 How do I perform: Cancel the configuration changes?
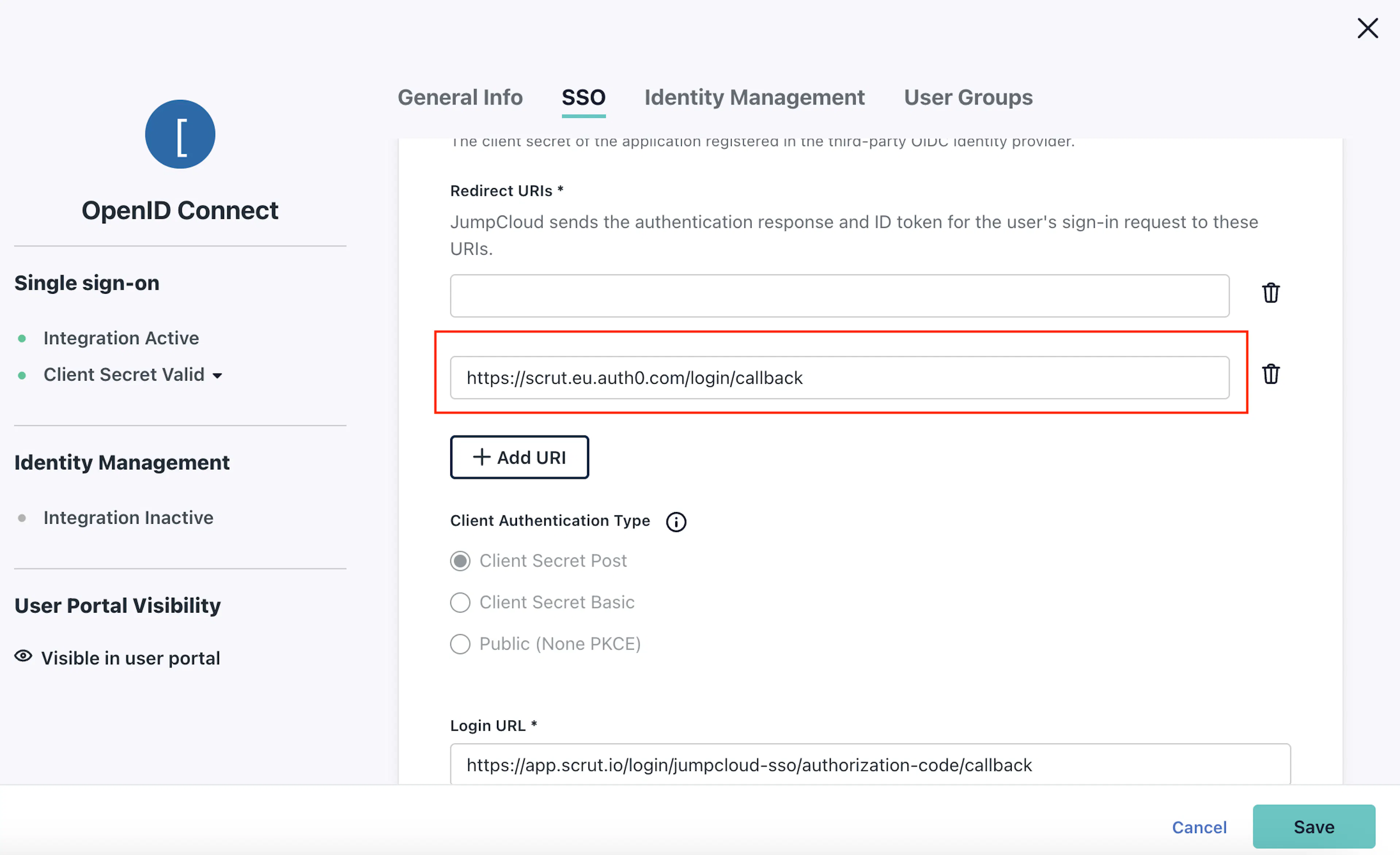(1199, 827)
